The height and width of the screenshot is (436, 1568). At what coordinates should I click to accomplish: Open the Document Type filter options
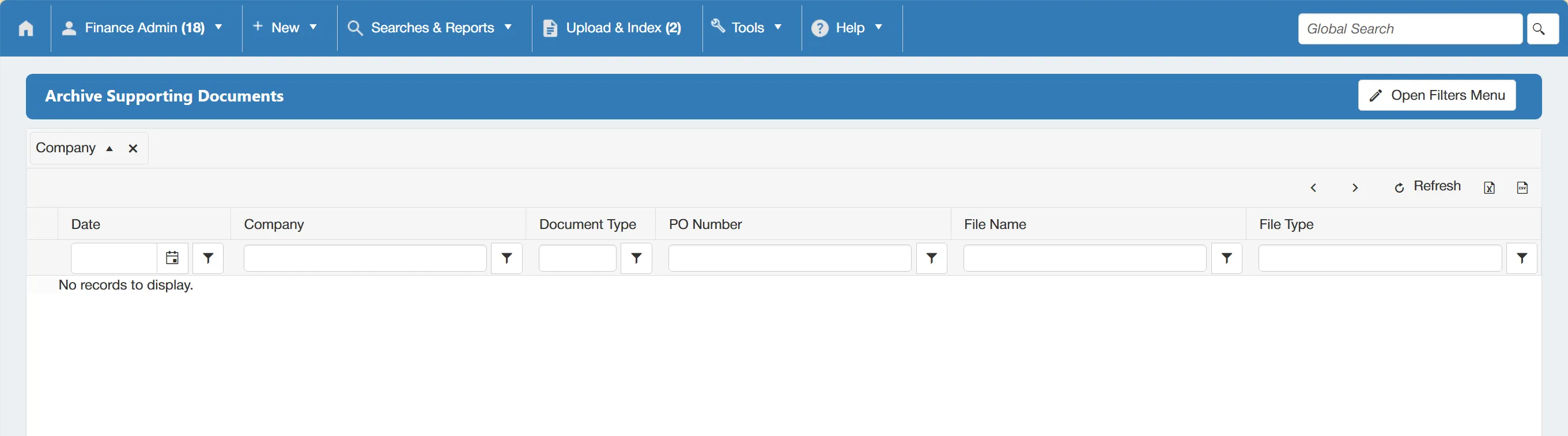[636, 258]
